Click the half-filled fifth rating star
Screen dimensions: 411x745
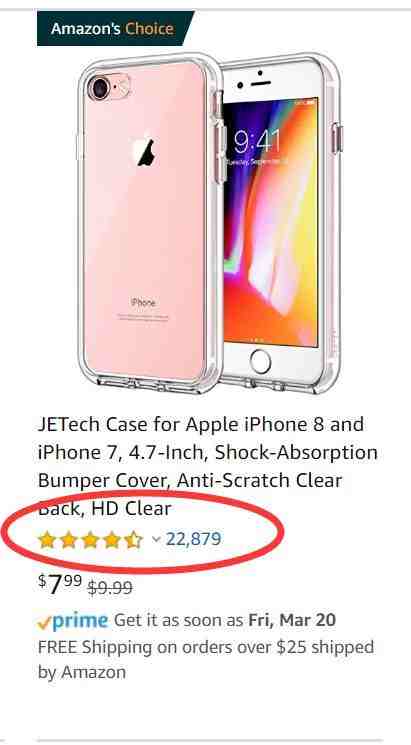point(134,540)
